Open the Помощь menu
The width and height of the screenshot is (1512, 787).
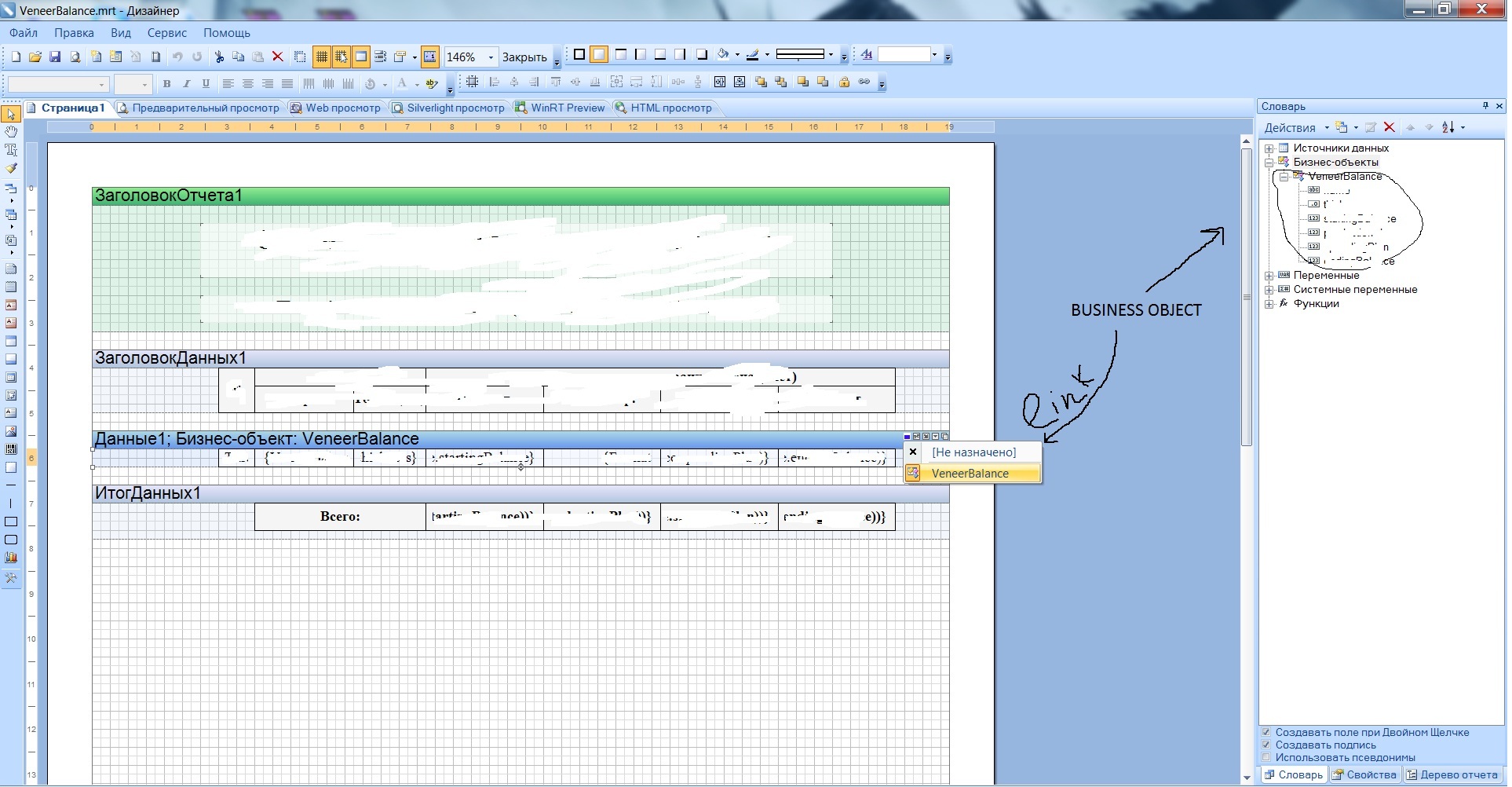point(227,33)
